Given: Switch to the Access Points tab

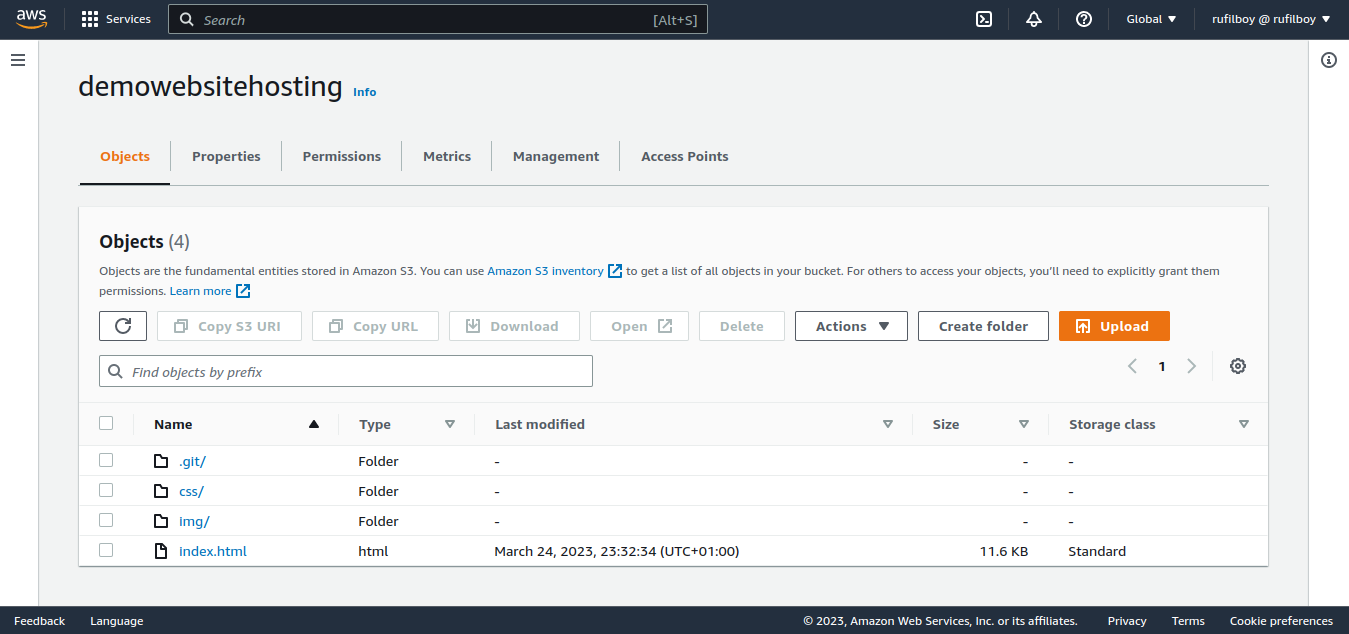Looking at the screenshot, I should point(685,156).
